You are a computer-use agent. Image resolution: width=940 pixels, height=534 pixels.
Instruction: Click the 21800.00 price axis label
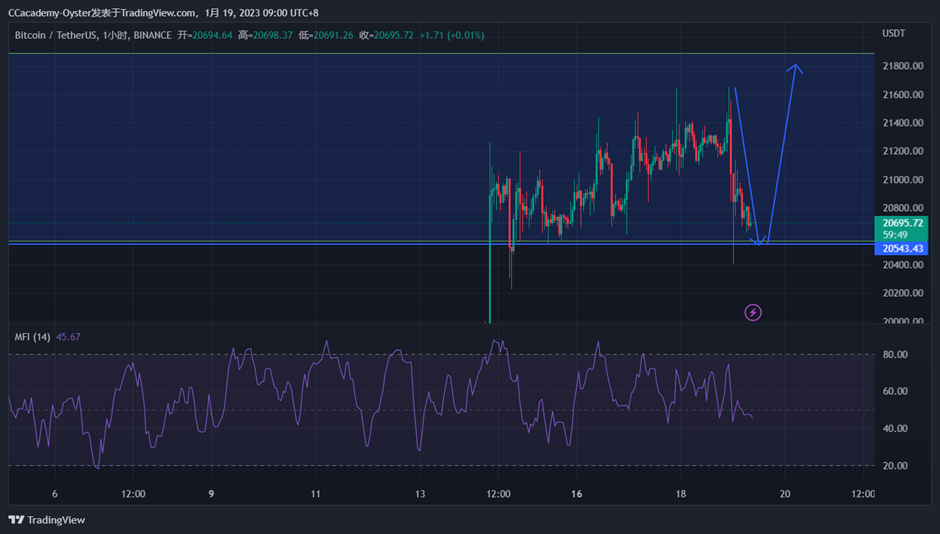tap(902, 67)
